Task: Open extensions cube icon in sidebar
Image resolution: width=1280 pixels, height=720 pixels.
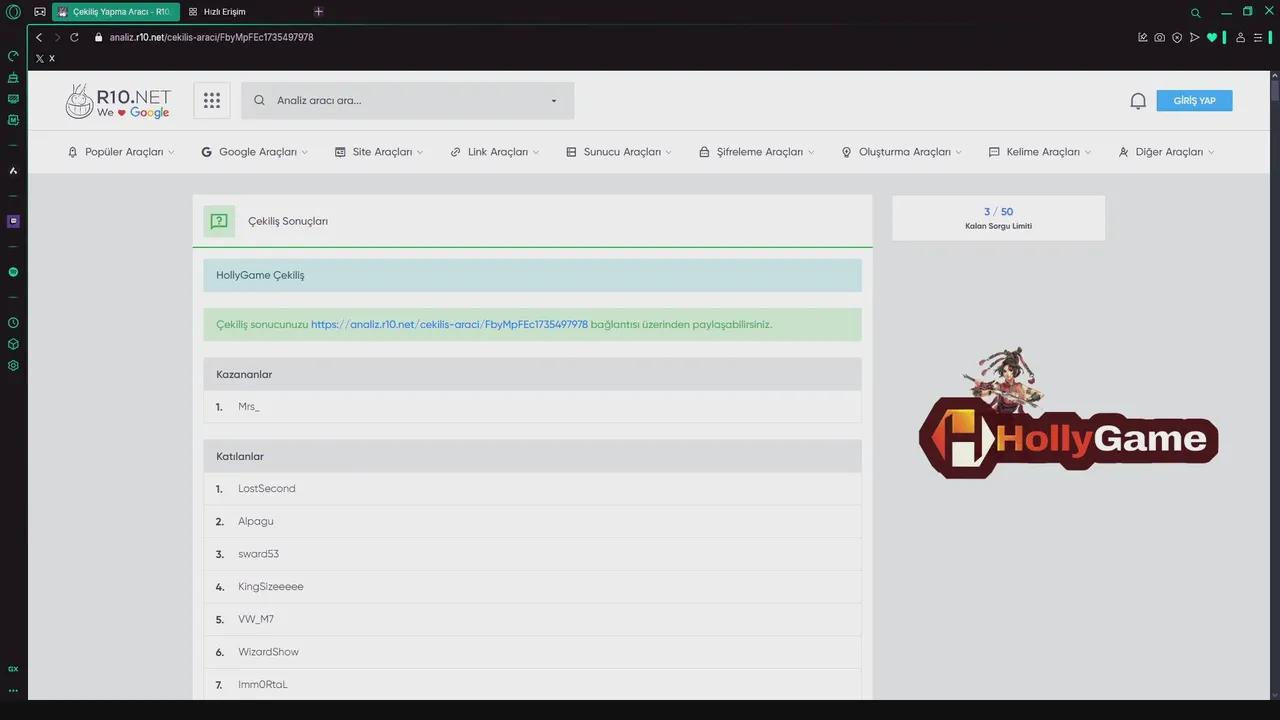Action: pyautogui.click(x=13, y=344)
